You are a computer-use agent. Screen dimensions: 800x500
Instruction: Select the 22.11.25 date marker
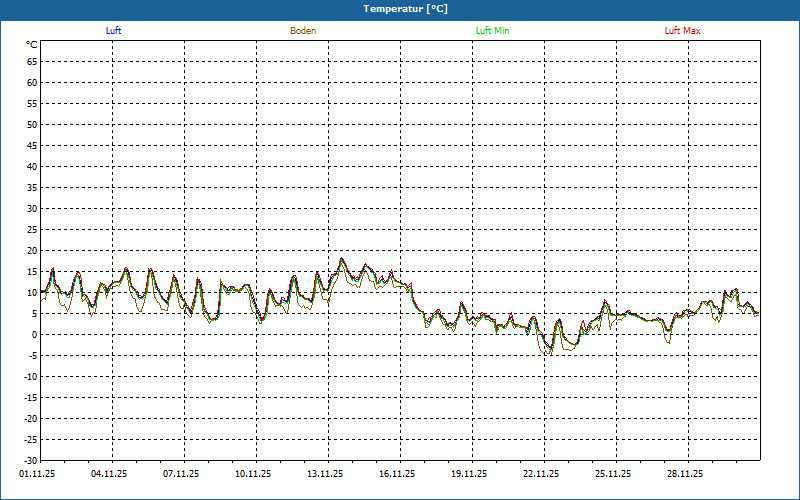tap(542, 475)
